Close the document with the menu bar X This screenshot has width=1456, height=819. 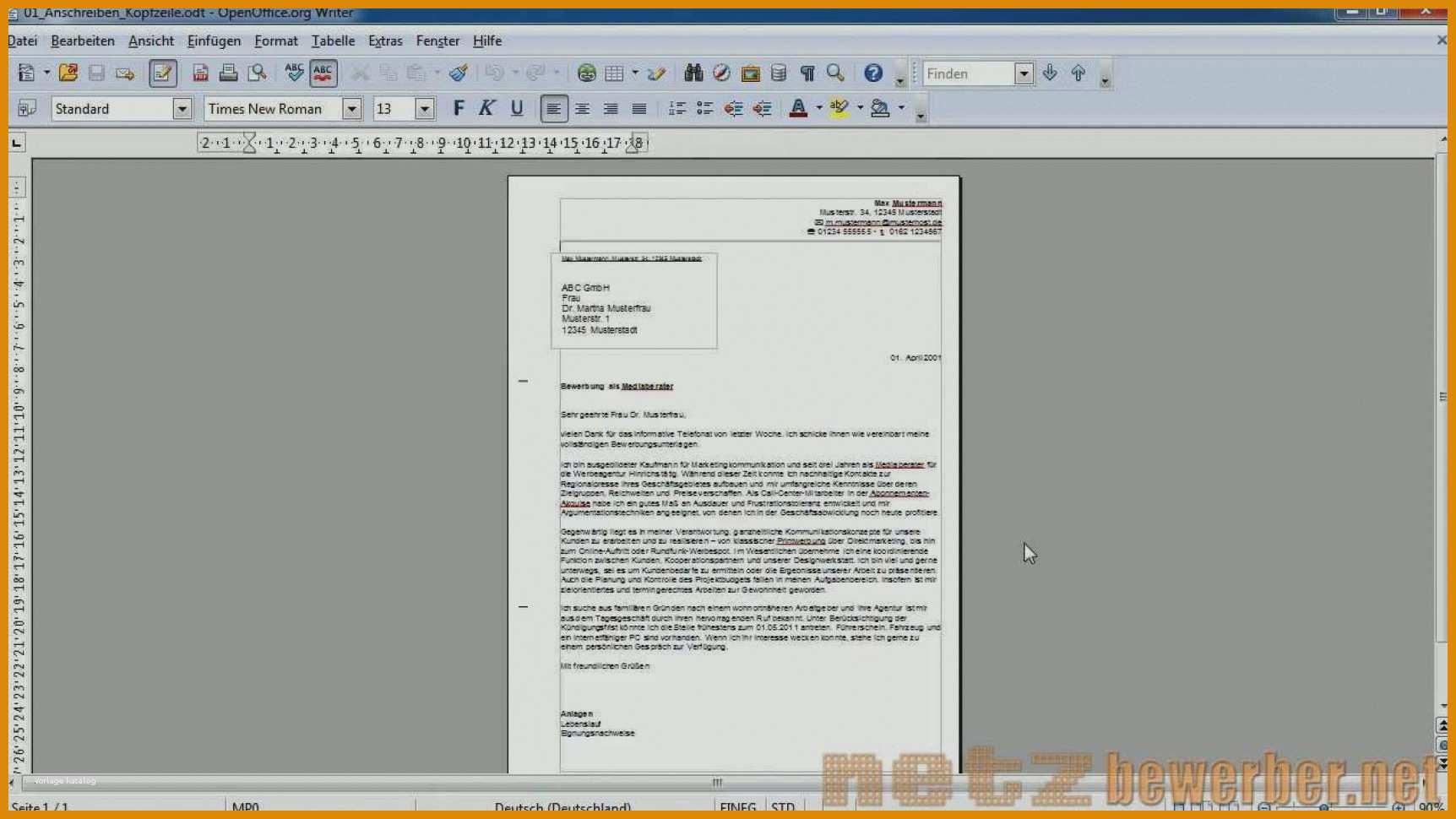pos(1441,40)
